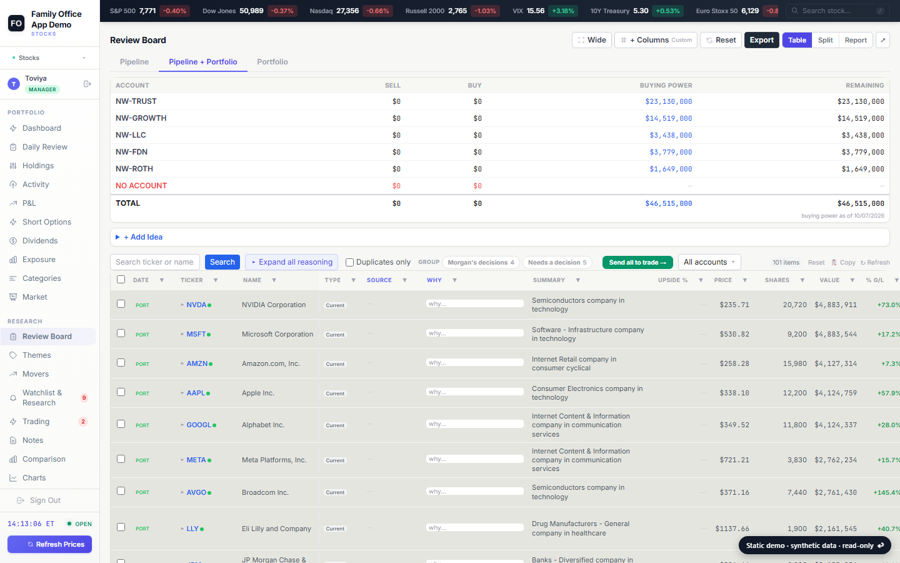The image size is (900, 563).
Task: Open the P&L page
Action: pyautogui.click(x=29, y=203)
